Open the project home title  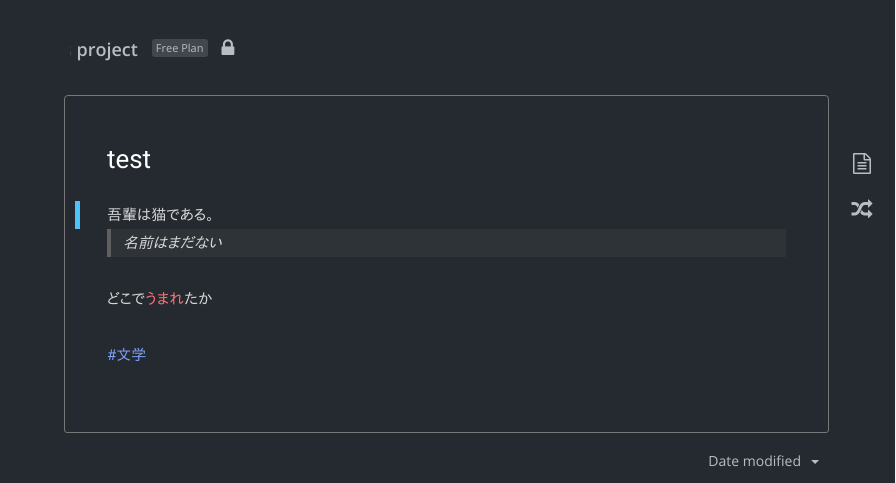pos(107,50)
